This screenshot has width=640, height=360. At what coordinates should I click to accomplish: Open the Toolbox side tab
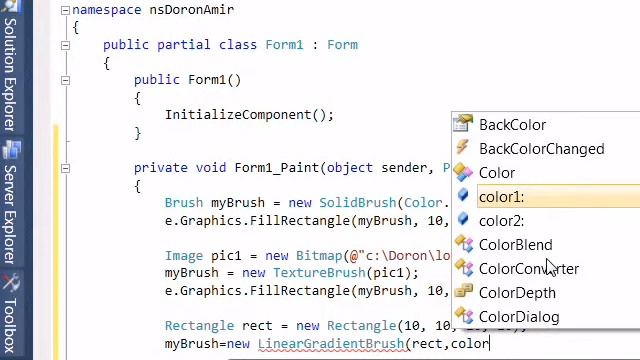(x=10, y=325)
